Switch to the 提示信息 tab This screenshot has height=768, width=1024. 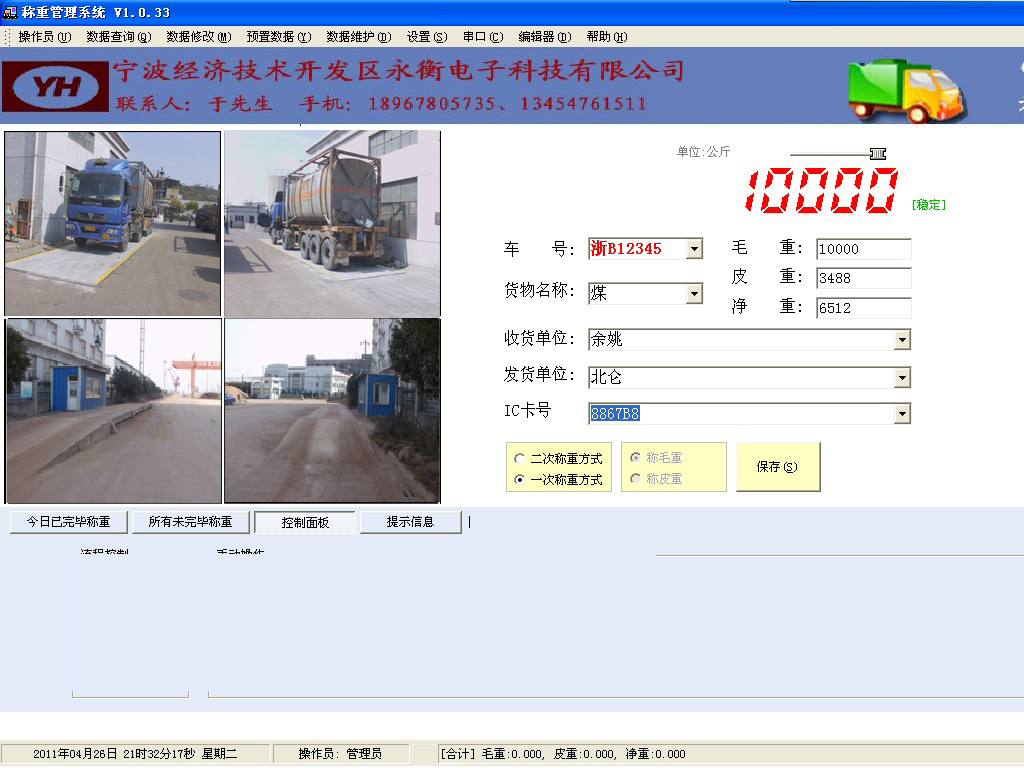pyautogui.click(x=410, y=521)
